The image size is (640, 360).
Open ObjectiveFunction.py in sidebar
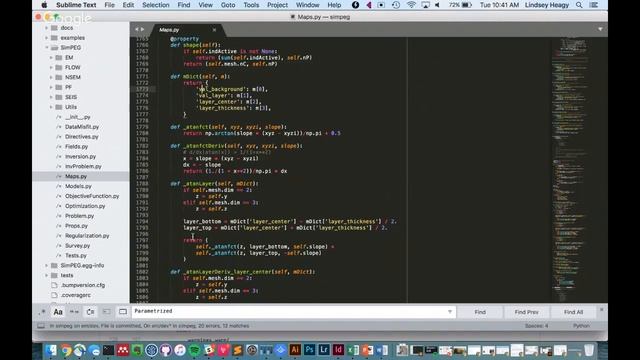tap(92, 196)
